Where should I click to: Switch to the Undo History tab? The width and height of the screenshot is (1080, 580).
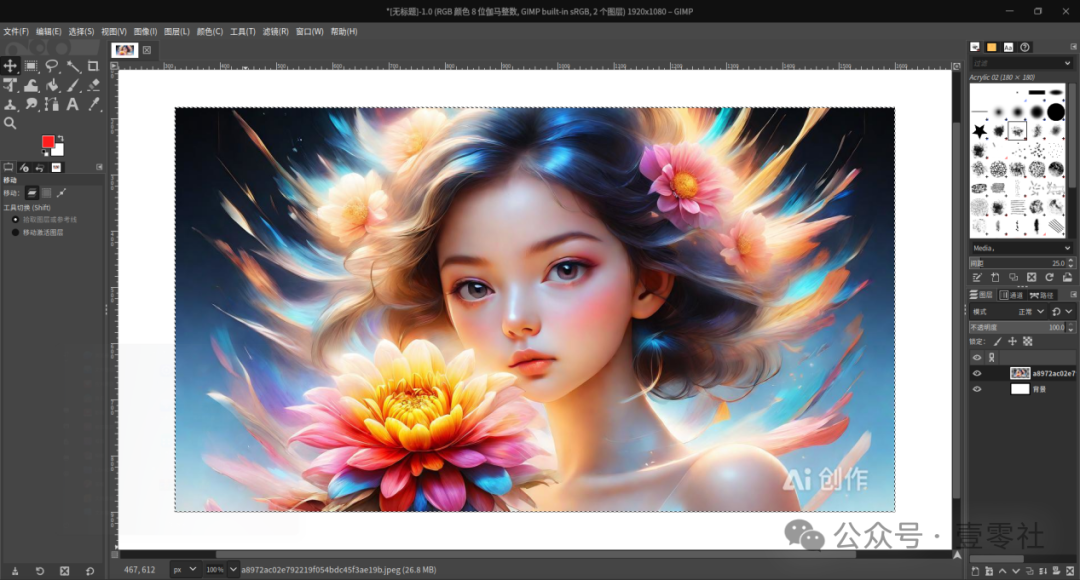pos(40,167)
